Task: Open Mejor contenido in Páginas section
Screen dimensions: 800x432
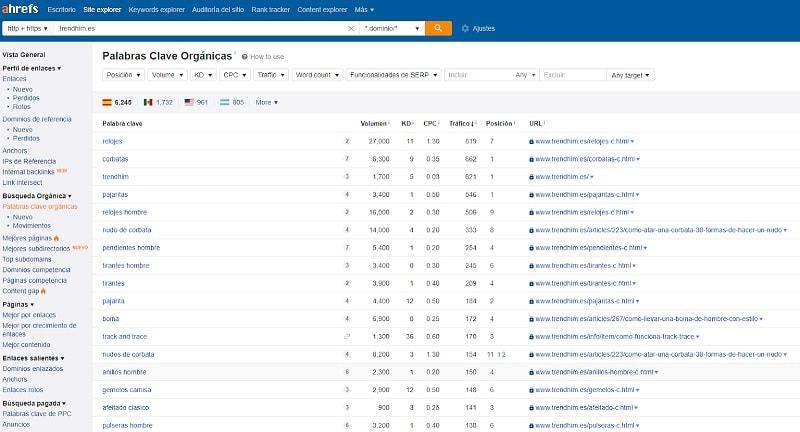Action: [x=26, y=345]
